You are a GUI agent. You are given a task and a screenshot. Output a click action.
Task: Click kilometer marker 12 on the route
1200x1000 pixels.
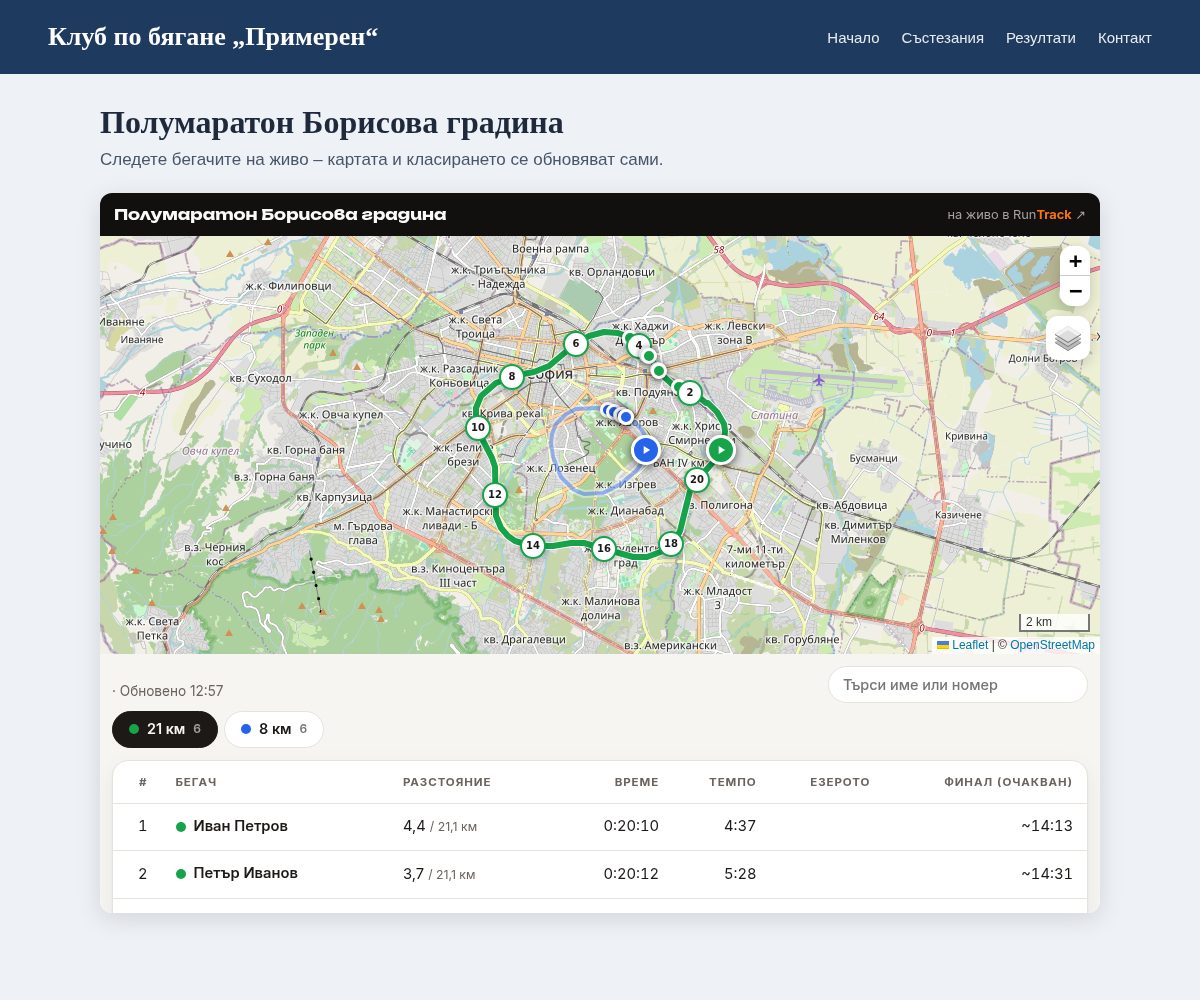click(x=495, y=494)
